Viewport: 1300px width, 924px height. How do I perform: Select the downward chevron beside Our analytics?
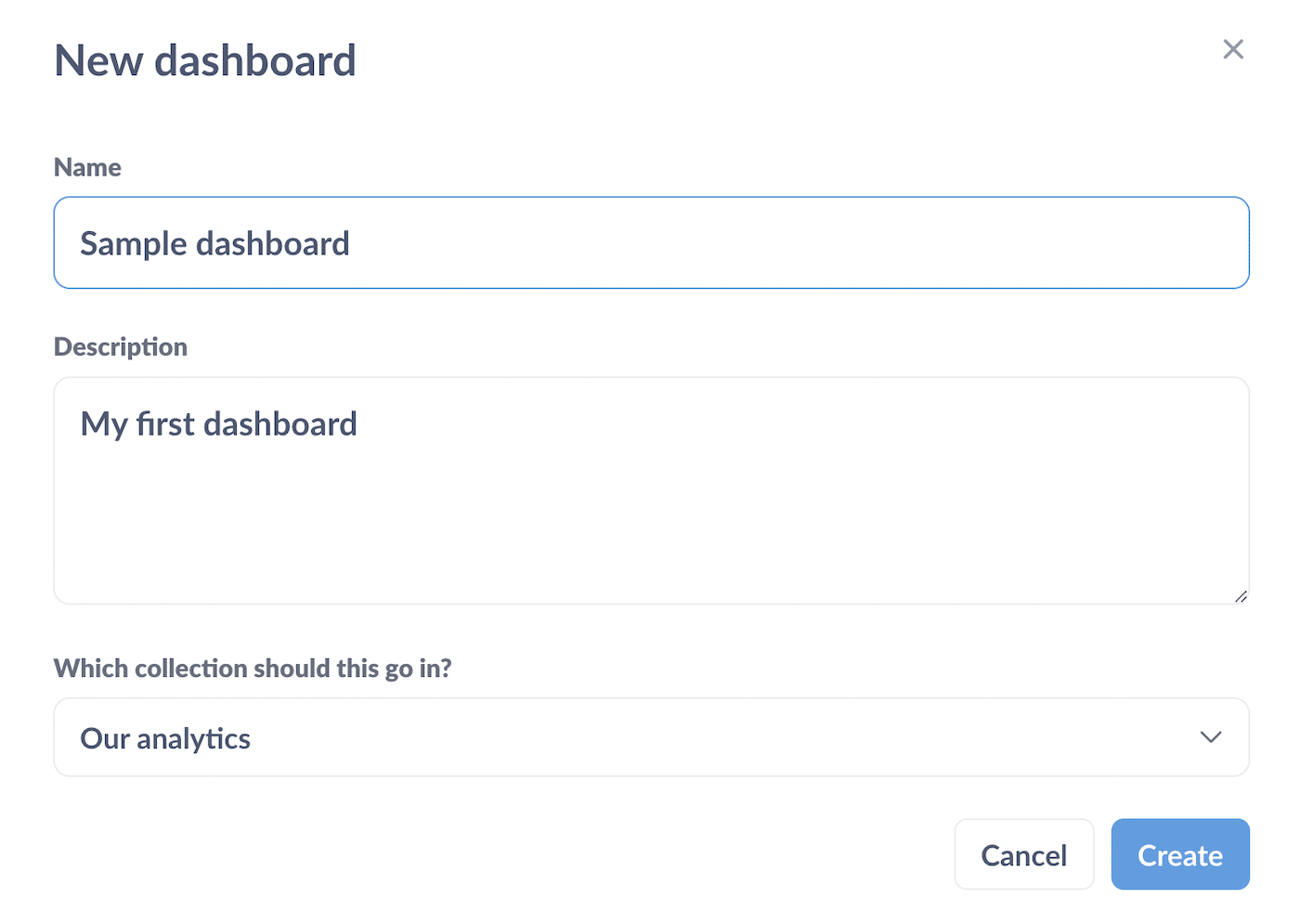(x=1210, y=736)
